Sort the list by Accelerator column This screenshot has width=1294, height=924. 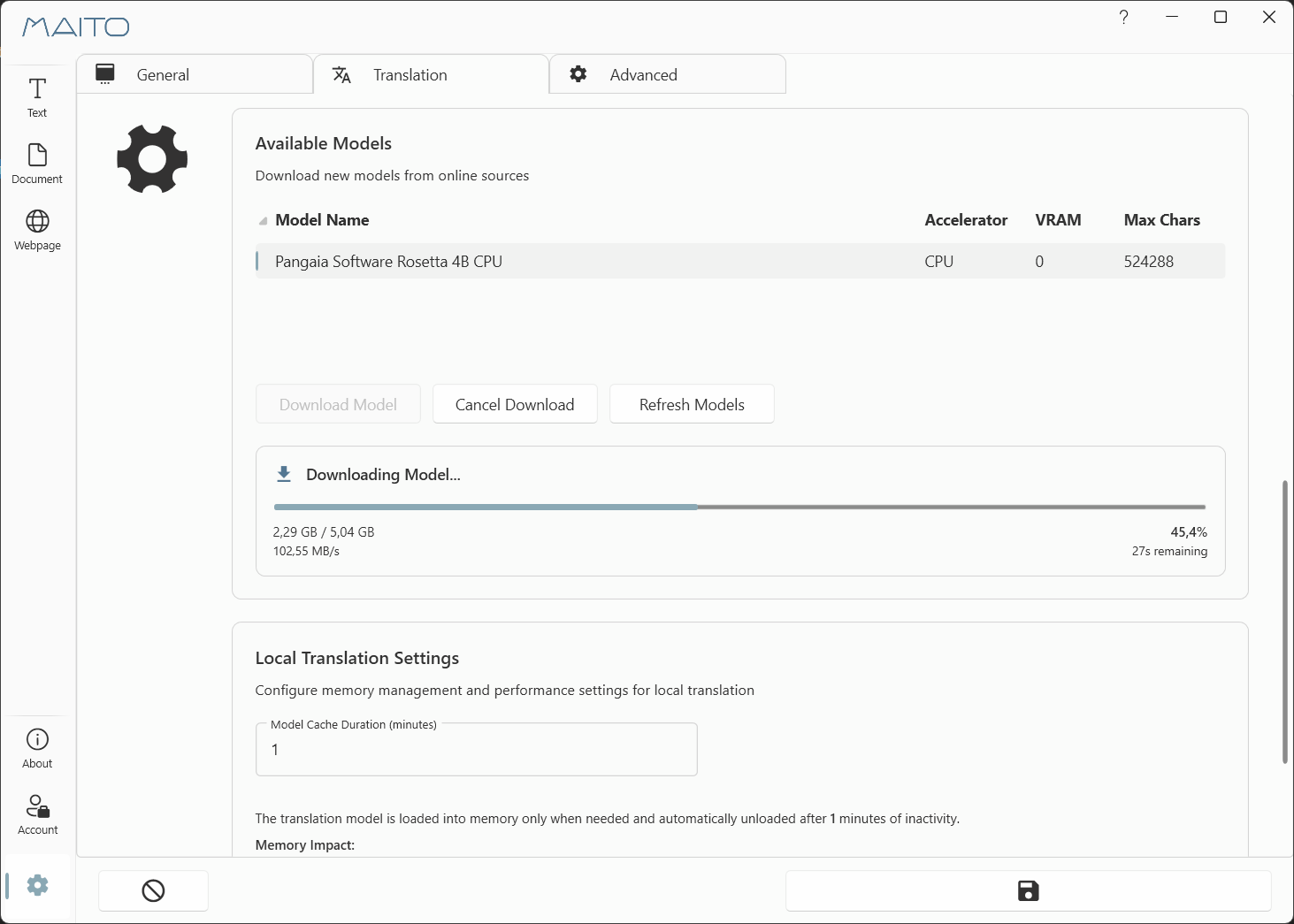pyautogui.click(x=966, y=220)
